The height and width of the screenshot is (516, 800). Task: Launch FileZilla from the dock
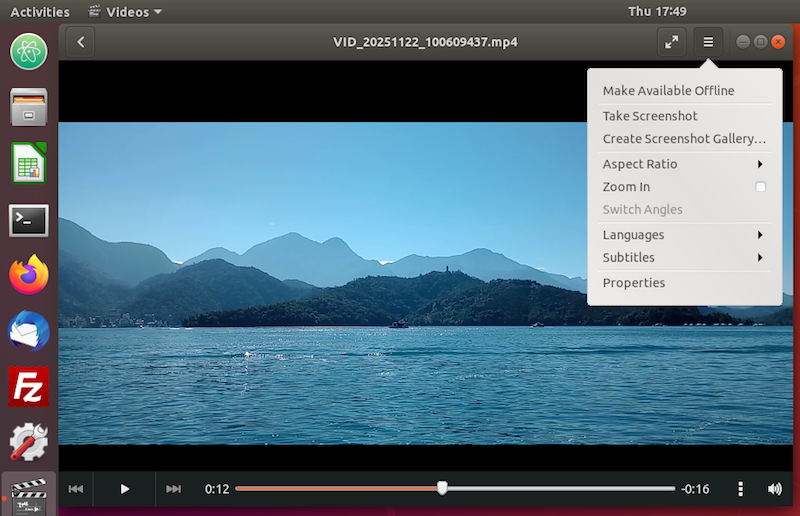[29, 387]
